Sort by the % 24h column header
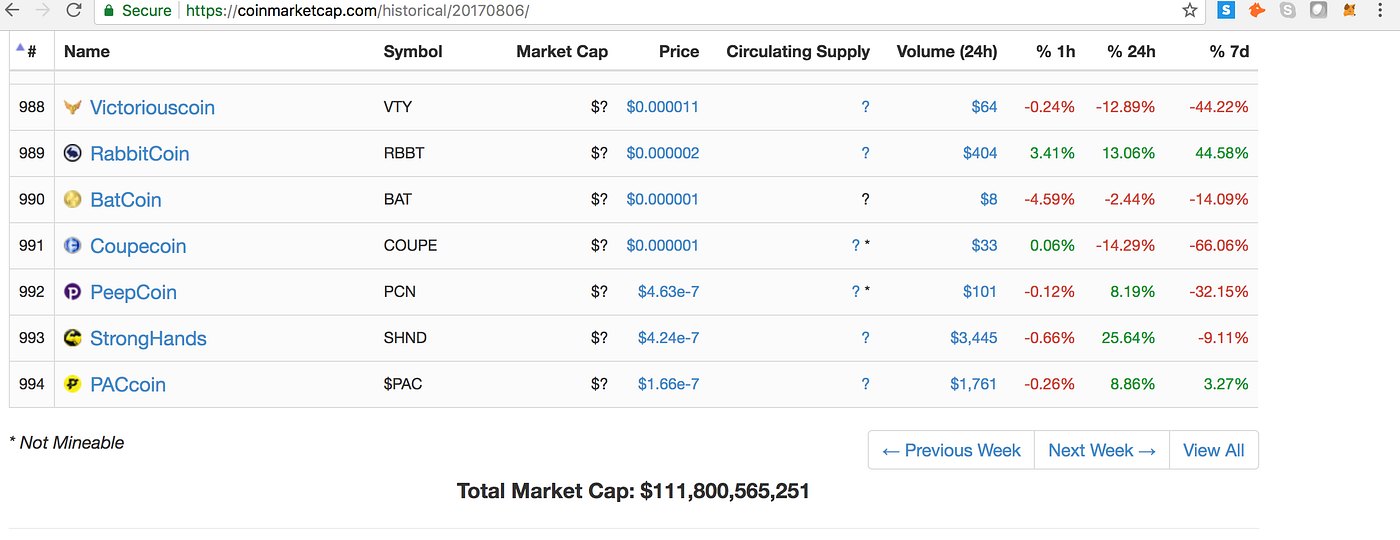Image resolution: width=1400 pixels, height=540 pixels. 1131,51
